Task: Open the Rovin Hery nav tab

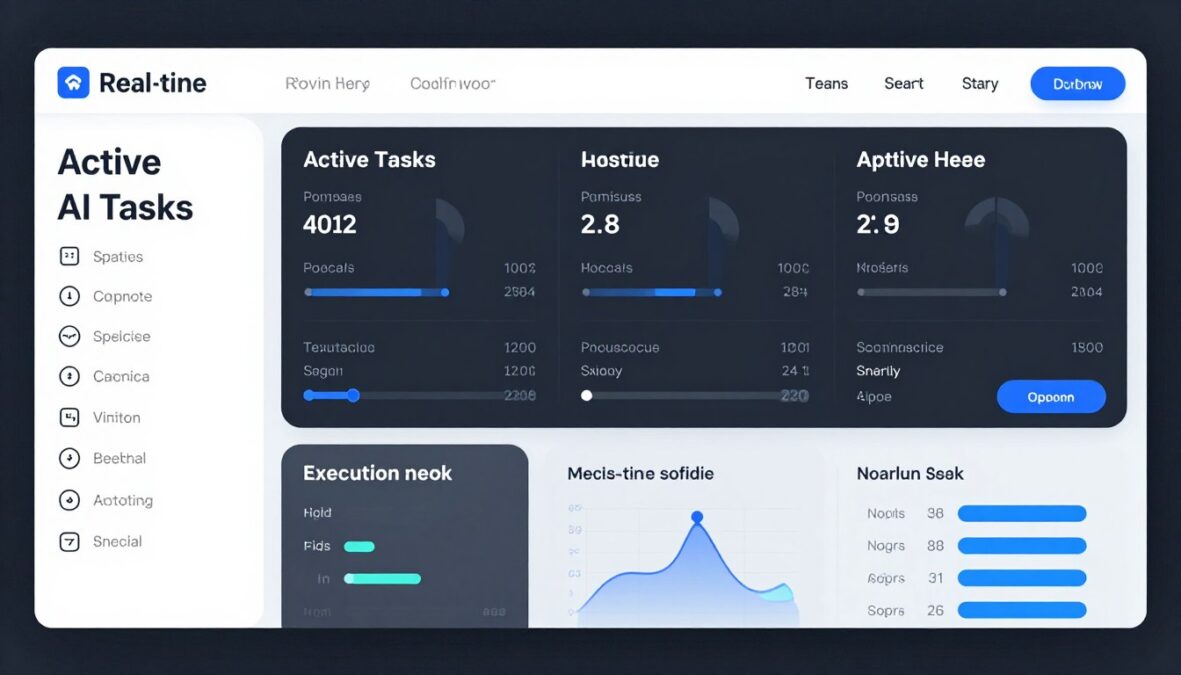Action: [328, 84]
